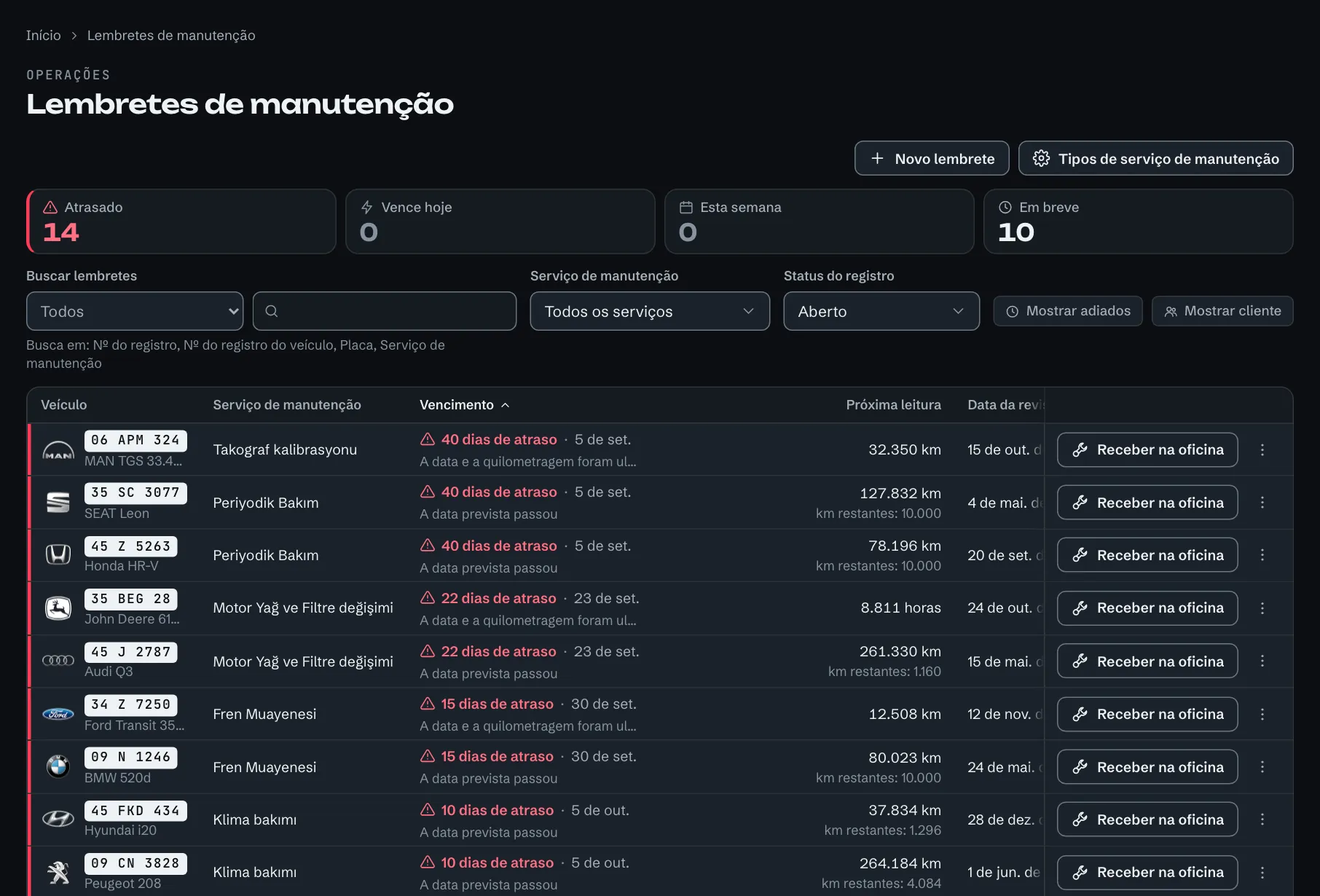Click the SEAT brand logo icon
Viewport: 1320px width, 896px height.
tap(58, 503)
